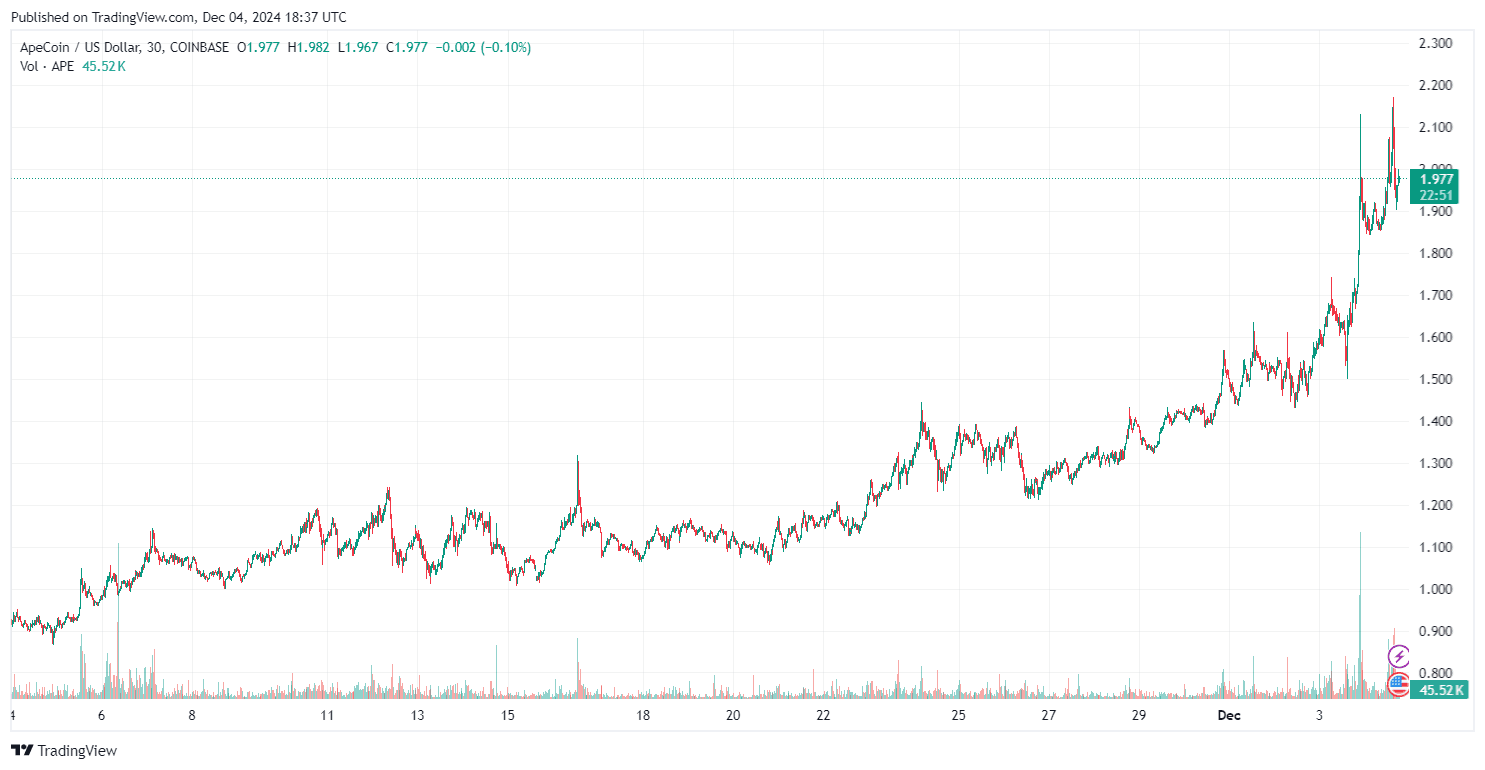Click the 27 date label on the time axis
The height and width of the screenshot is (770, 1485).
click(1048, 715)
